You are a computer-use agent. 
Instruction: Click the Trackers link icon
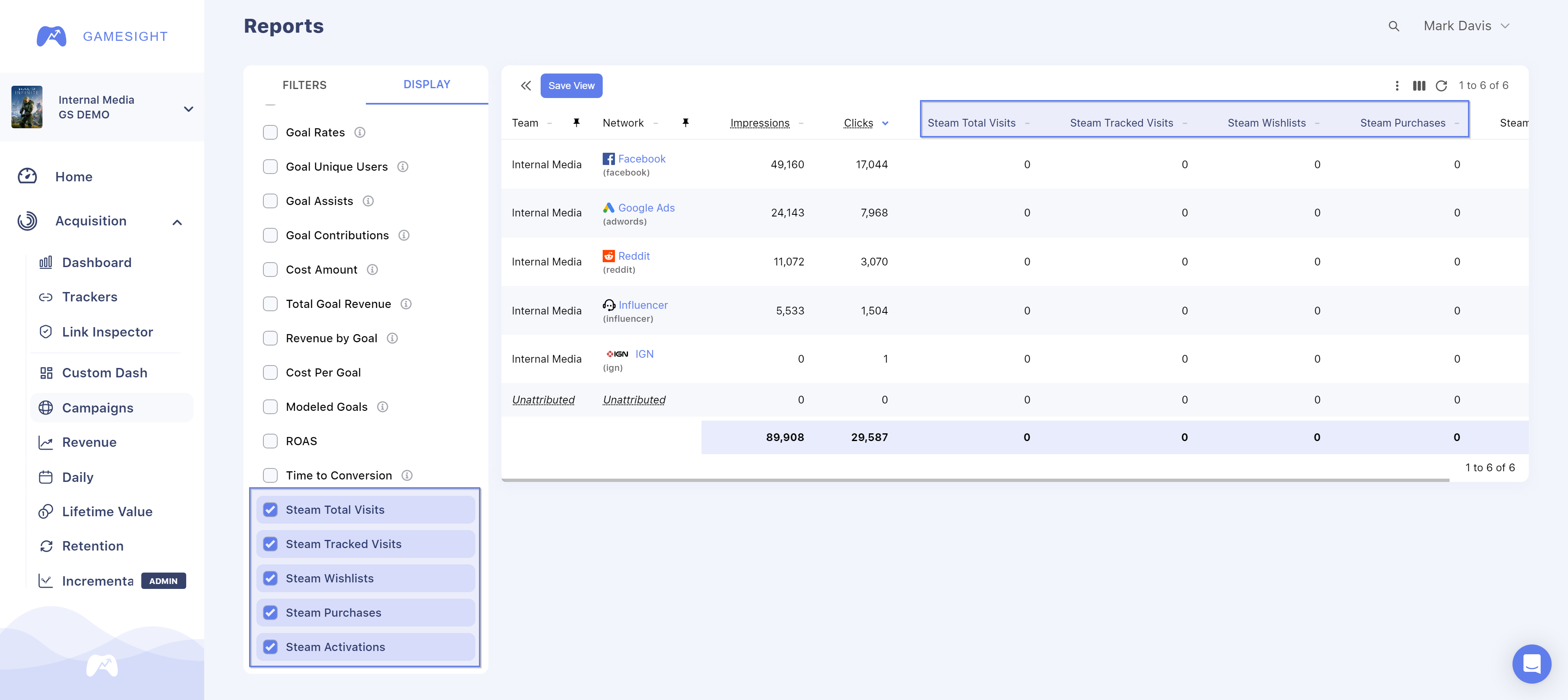click(46, 297)
